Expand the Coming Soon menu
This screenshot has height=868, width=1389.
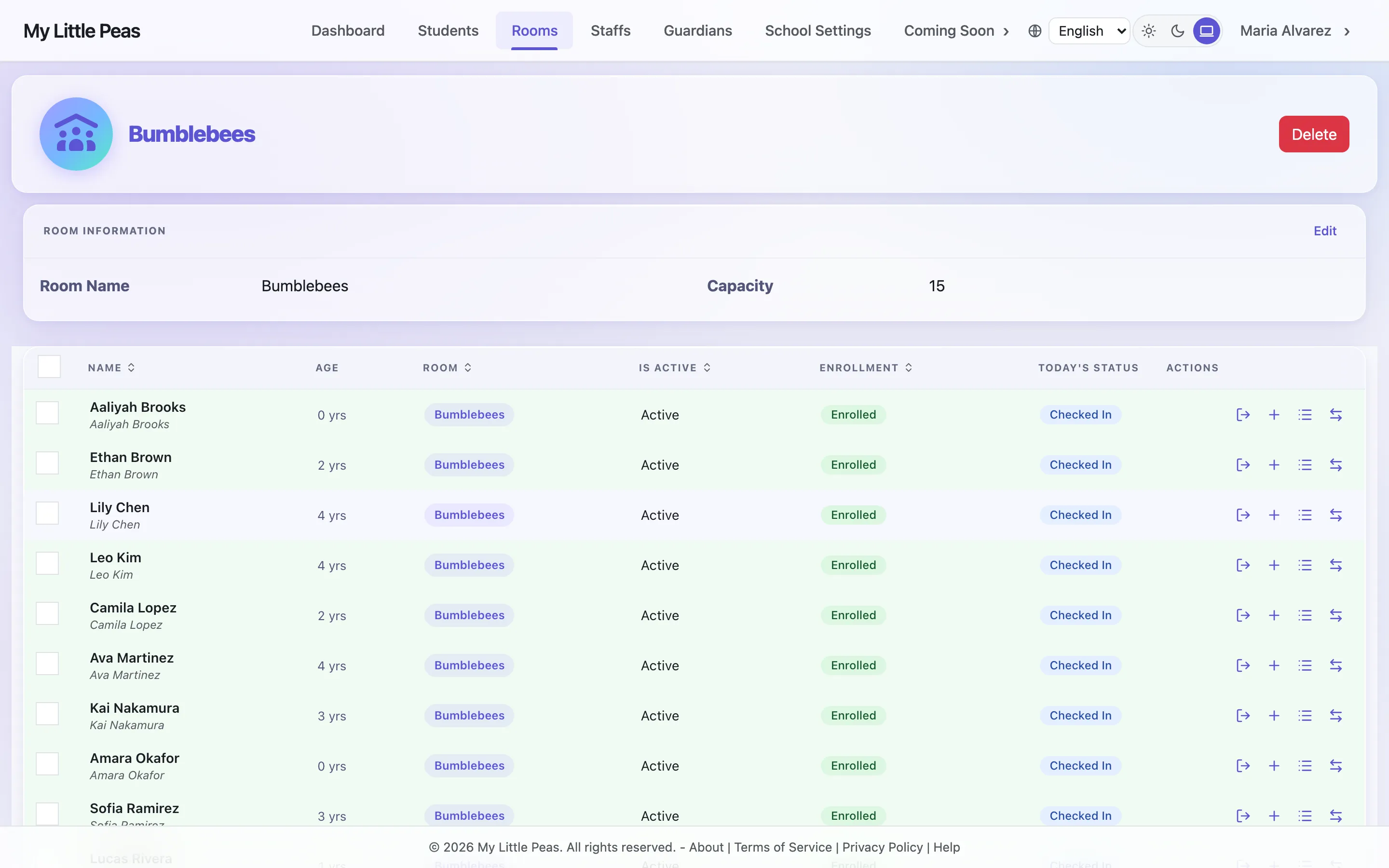tap(956, 31)
